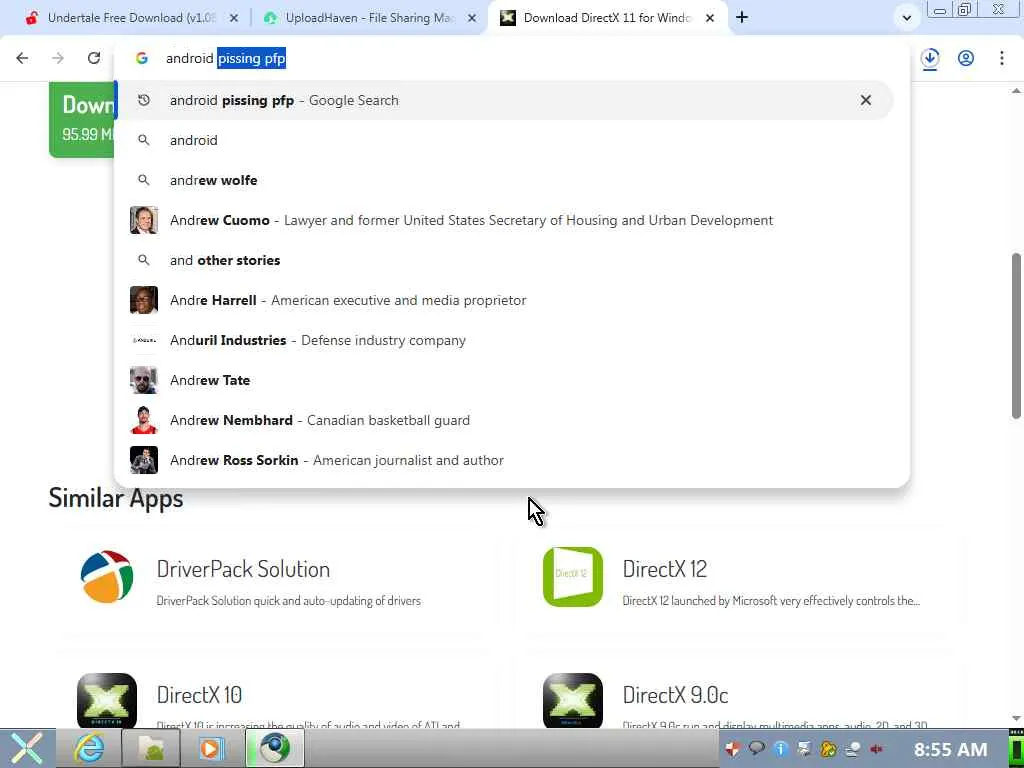Select the Download DirectX 11 tab
The image size is (1024, 768).
pyautogui.click(x=607, y=18)
